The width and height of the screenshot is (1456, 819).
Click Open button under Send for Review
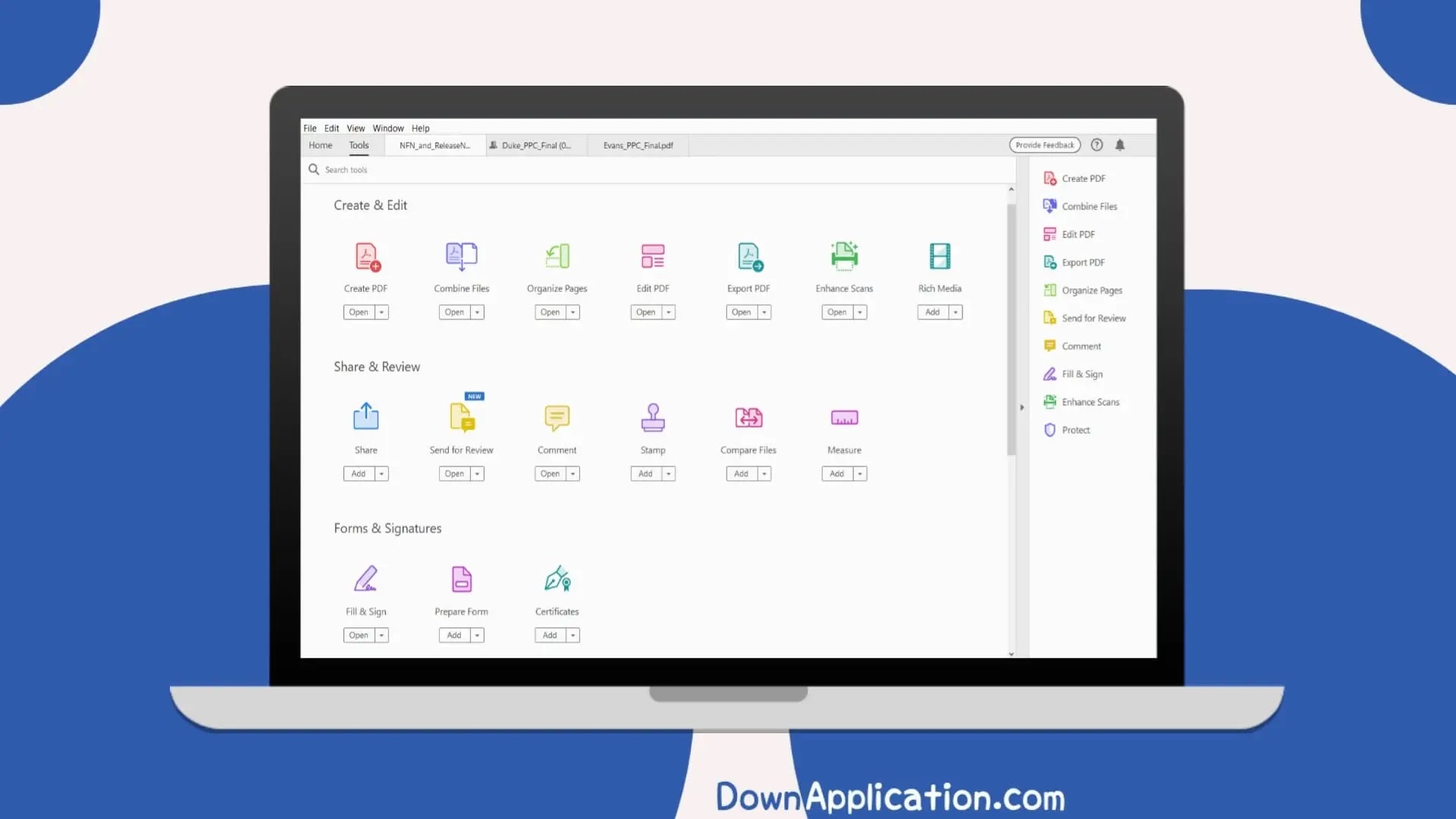454,474
